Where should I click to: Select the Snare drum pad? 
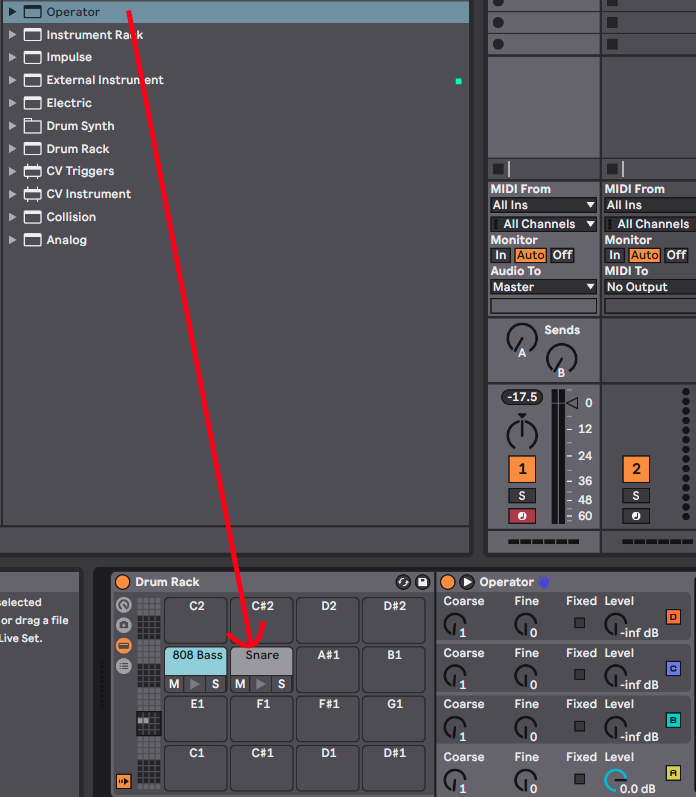(262, 660)
